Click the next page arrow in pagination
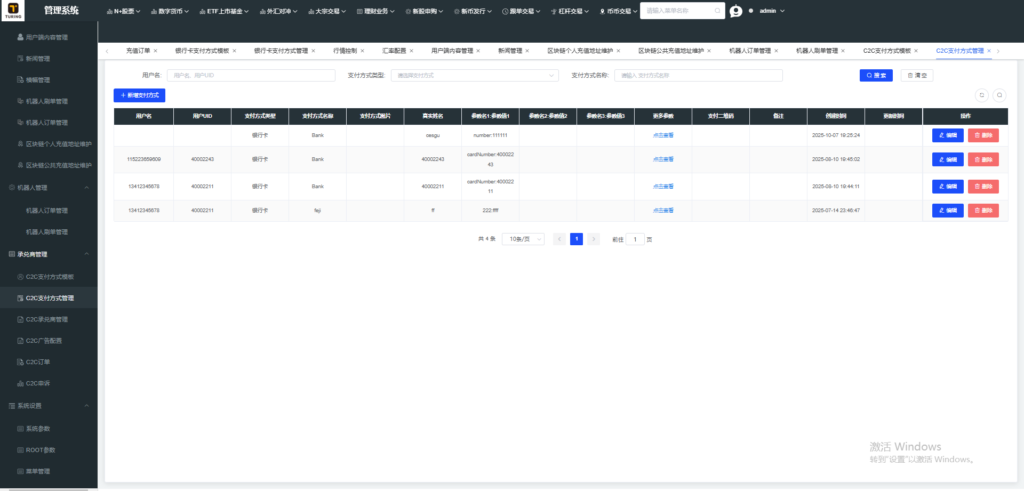The width and height of the screenshot is (1024, 491). coord(594,239)
